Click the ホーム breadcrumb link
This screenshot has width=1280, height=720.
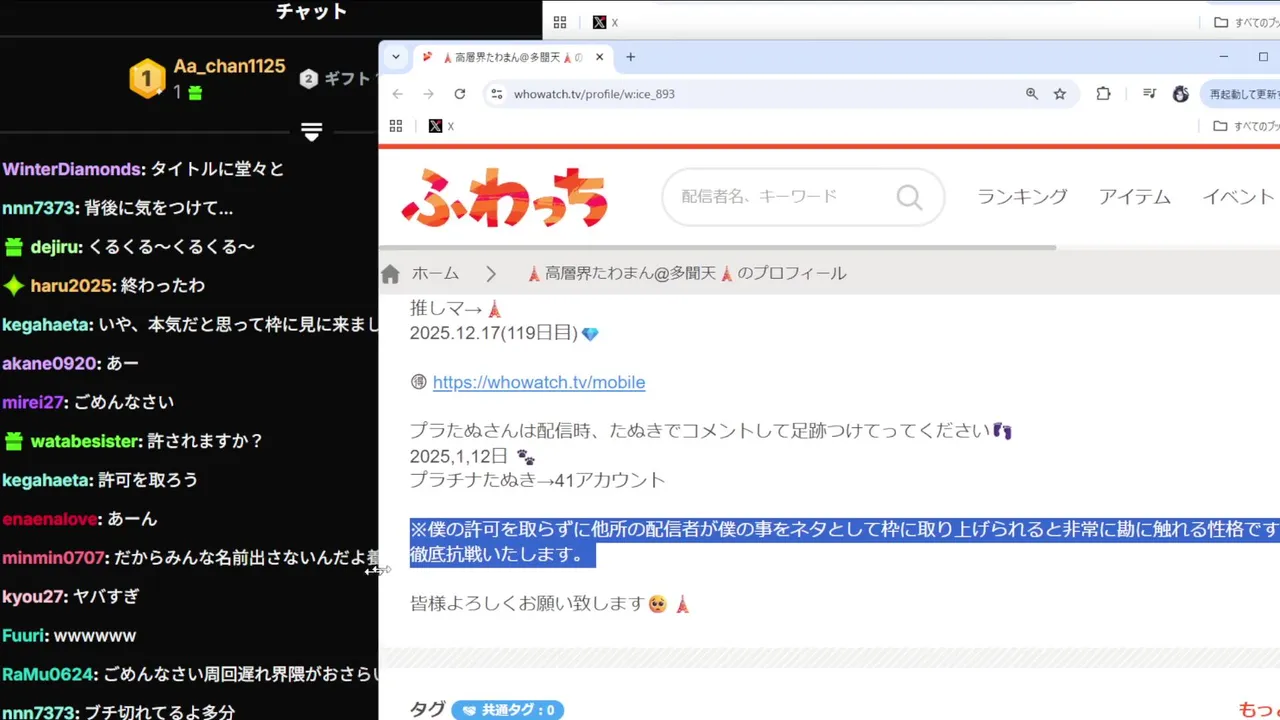[x=435, y=274]
